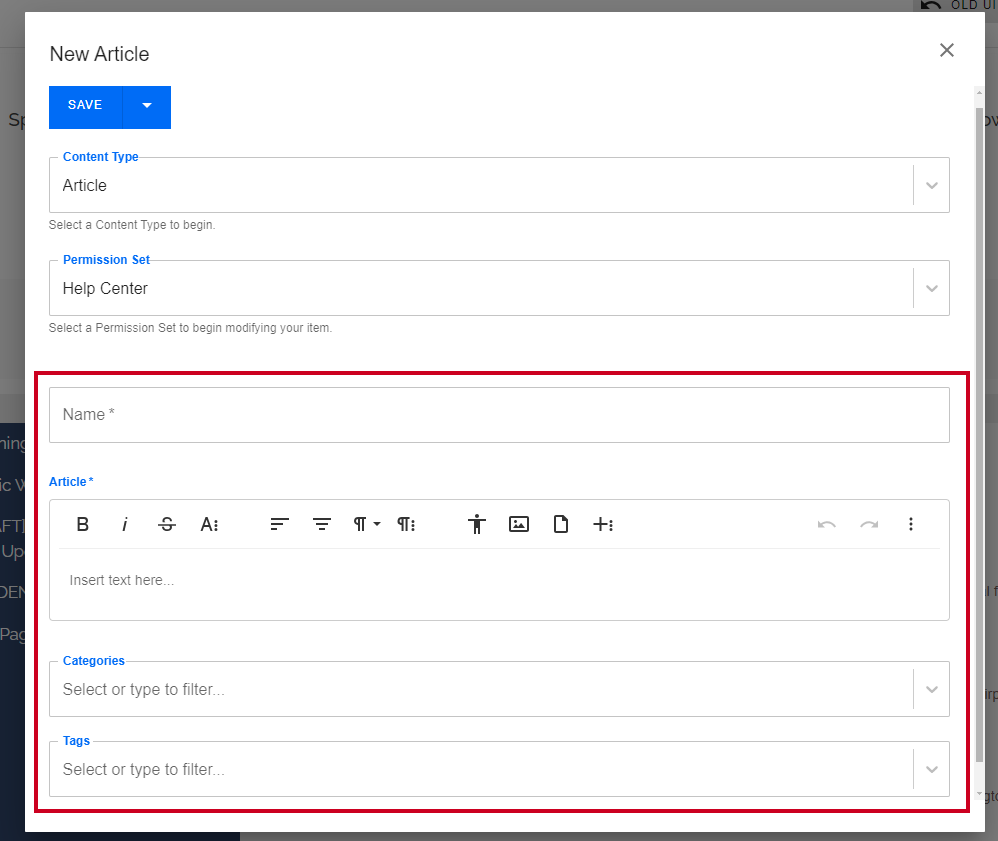Viewport: 998px width, 841px height.
Task: Insert an image into the article
Action: coord(519,524)
